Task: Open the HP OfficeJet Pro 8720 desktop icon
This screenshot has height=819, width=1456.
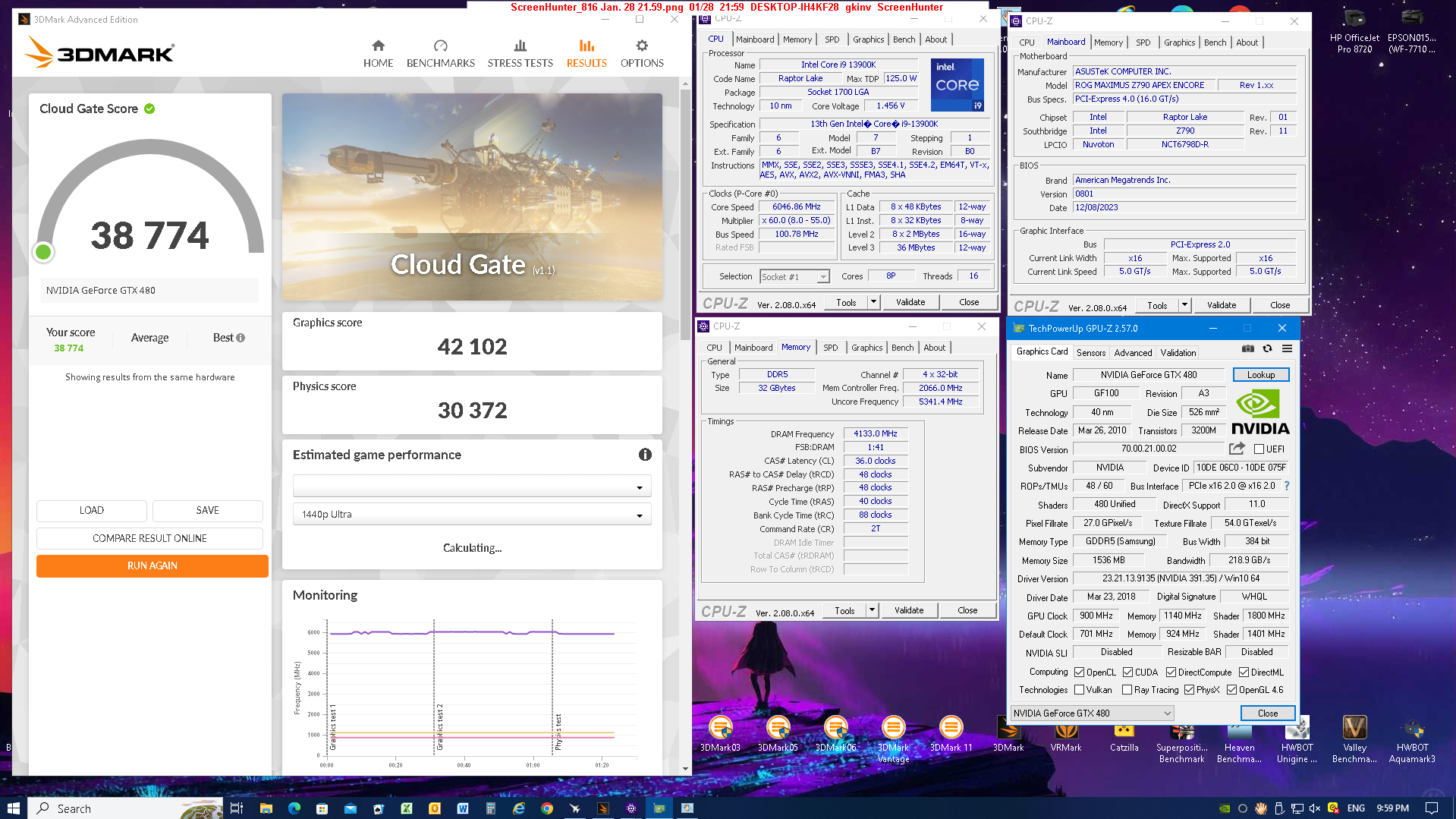Action: [x=1354, y=32]
